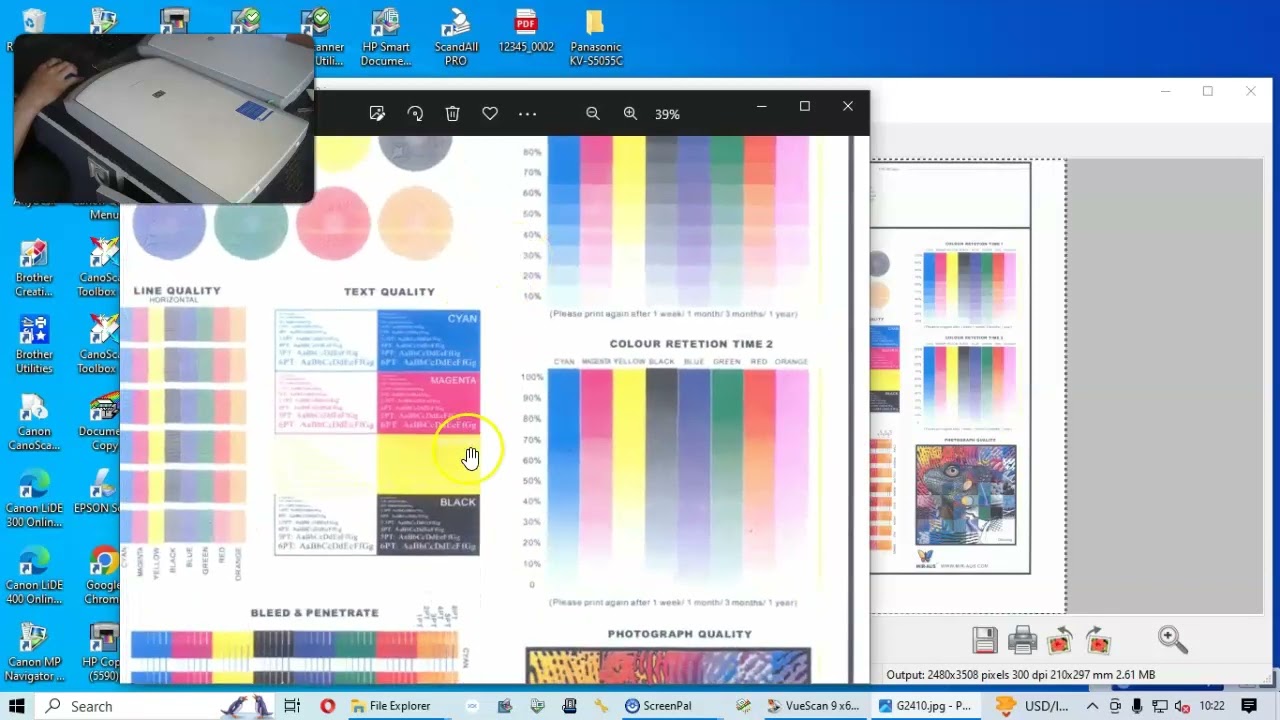Open the notification center icon

1249,706
